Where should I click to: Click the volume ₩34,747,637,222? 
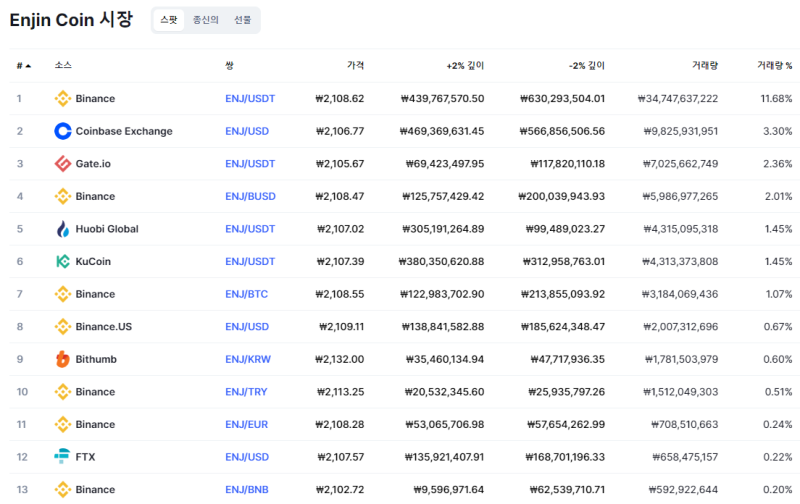pos(678,98)
